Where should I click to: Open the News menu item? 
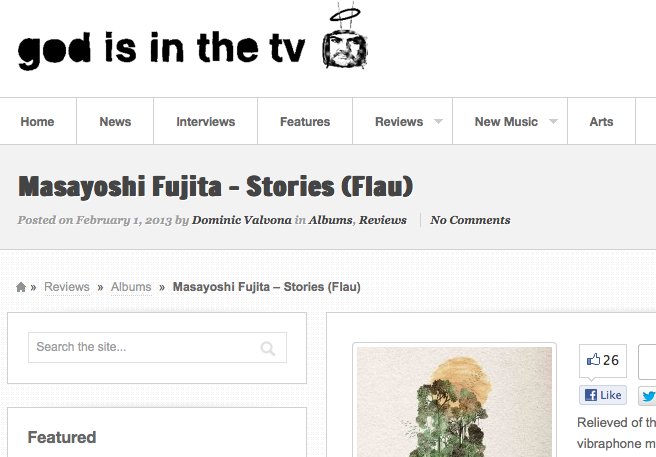click(x=115, y=122)
